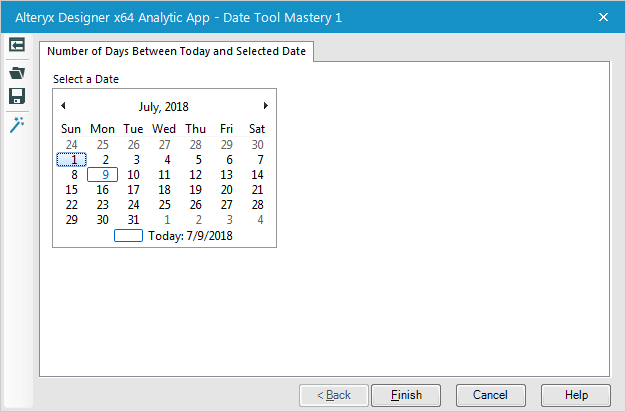The width and height of the screenshot is (626, 412).
Task: Select July 4 in the calendar
Action: point(167,160)
